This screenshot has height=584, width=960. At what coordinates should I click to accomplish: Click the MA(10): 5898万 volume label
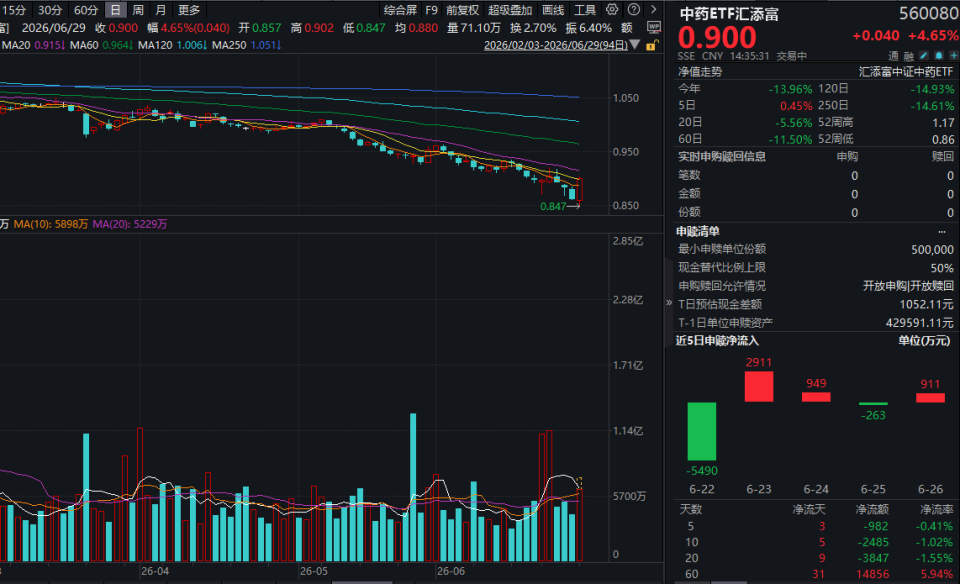click(x=51, y=224)
